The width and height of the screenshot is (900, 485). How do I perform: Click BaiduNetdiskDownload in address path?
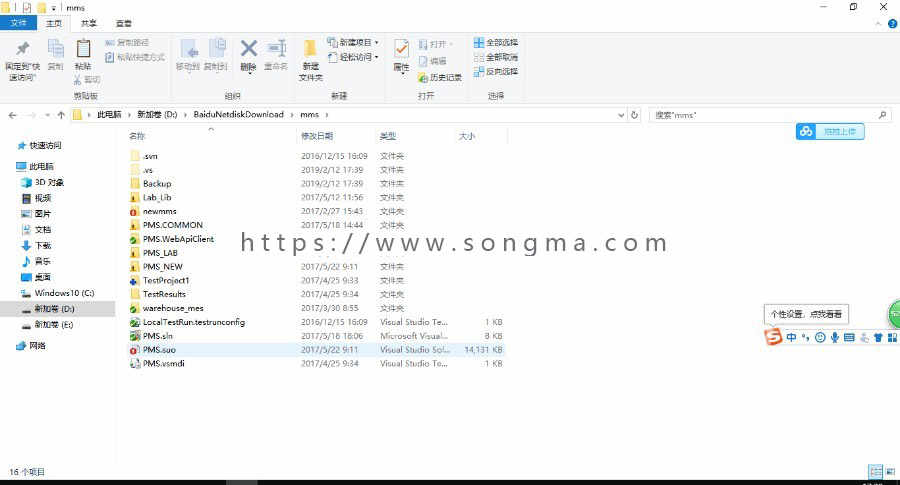[x=238, y=115]
